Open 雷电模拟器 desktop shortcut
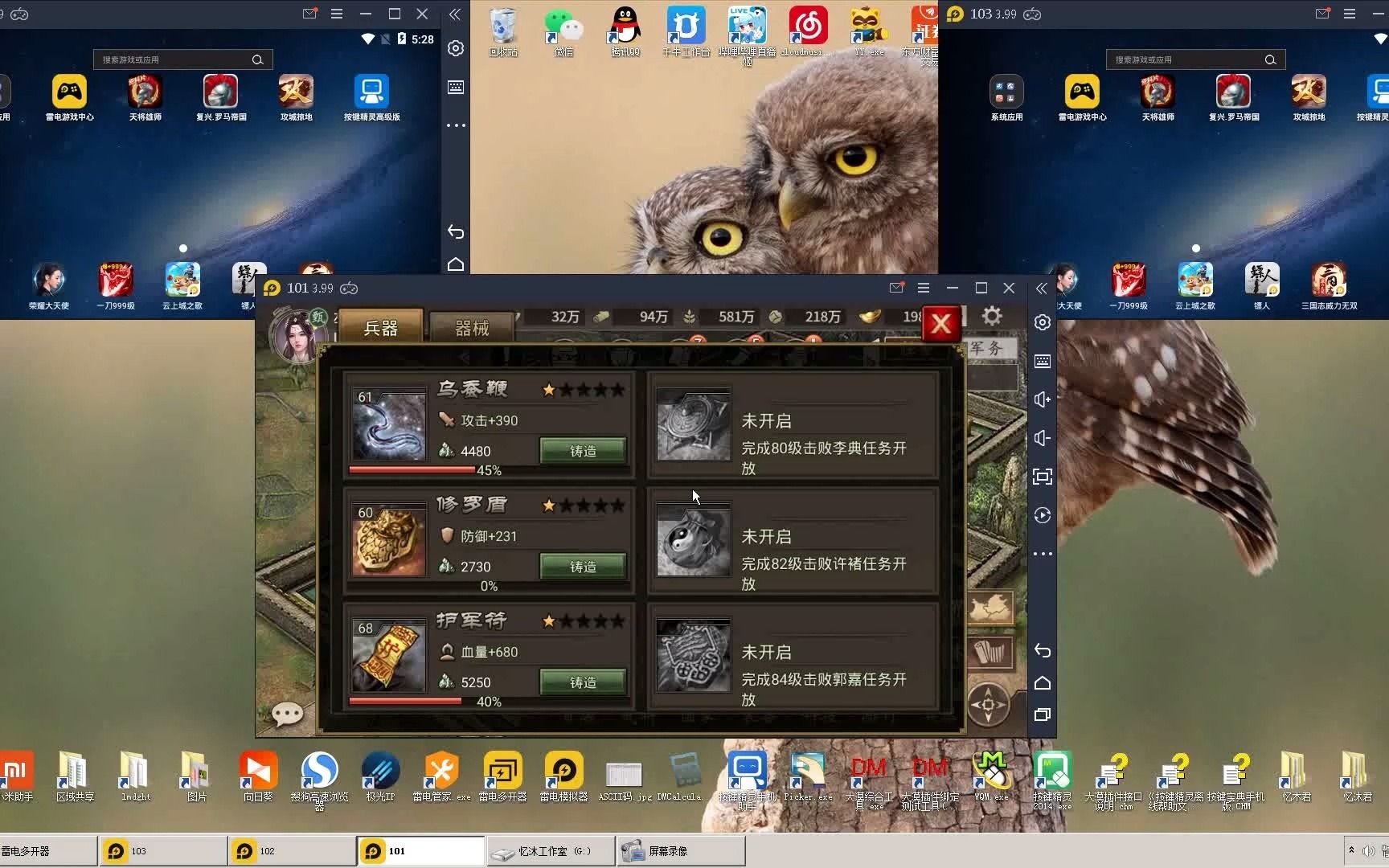The image size is (1389, 868). point(563,777)
